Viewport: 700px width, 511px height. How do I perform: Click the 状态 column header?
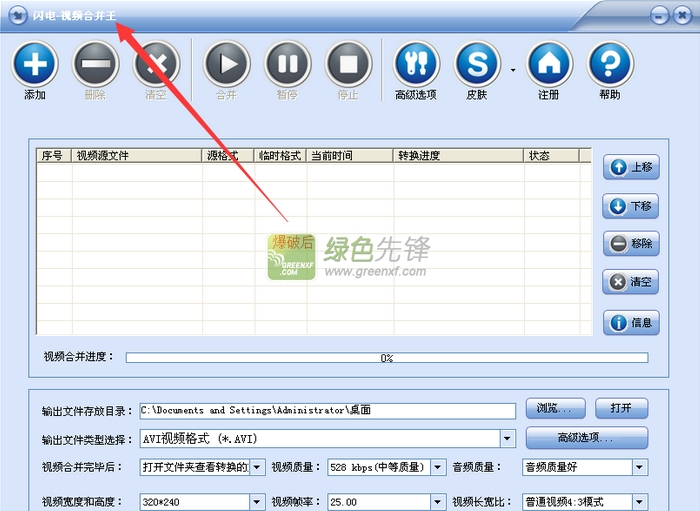point(551,155)
